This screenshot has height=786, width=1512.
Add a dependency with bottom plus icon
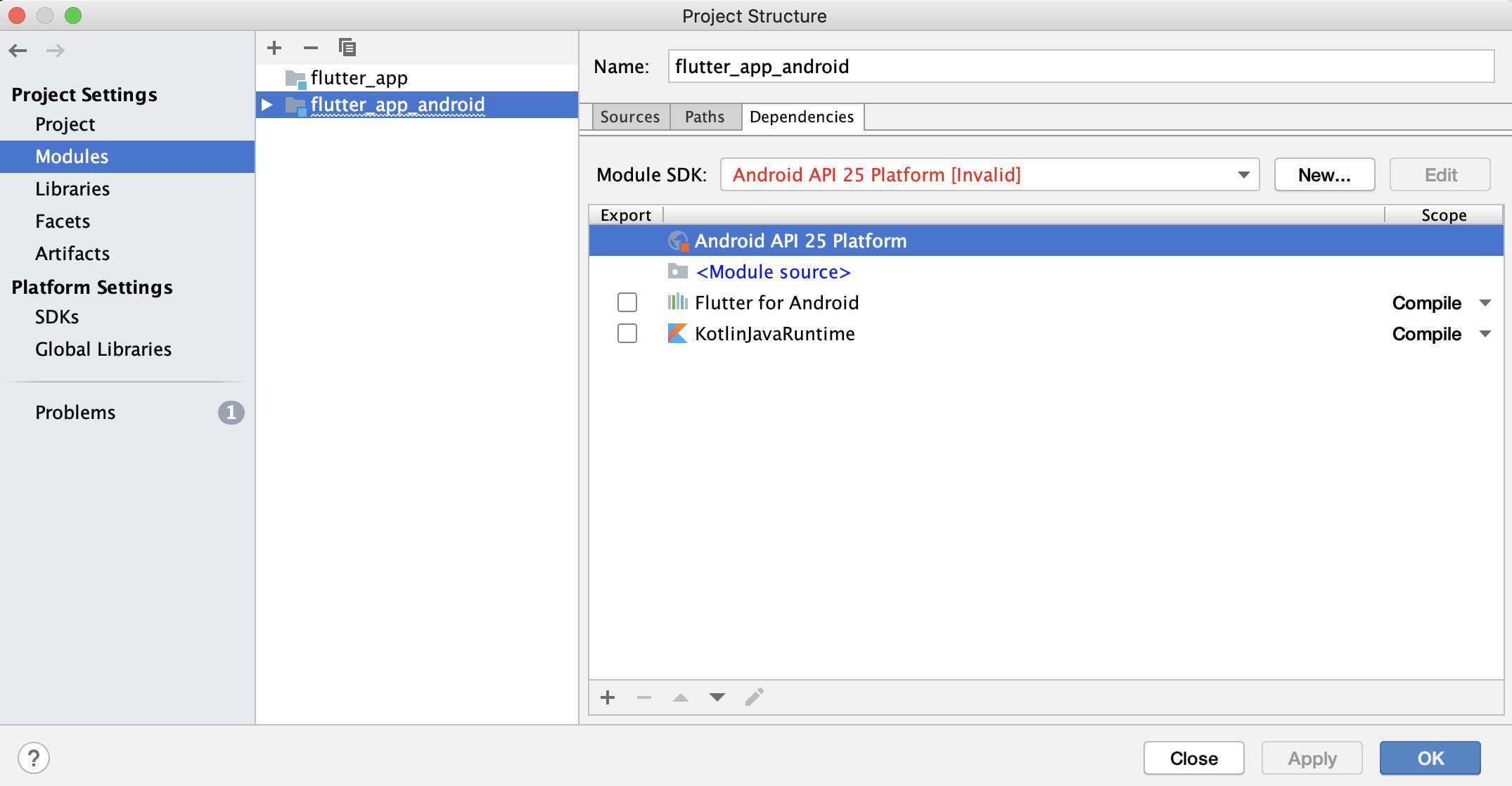coord(608,697)
